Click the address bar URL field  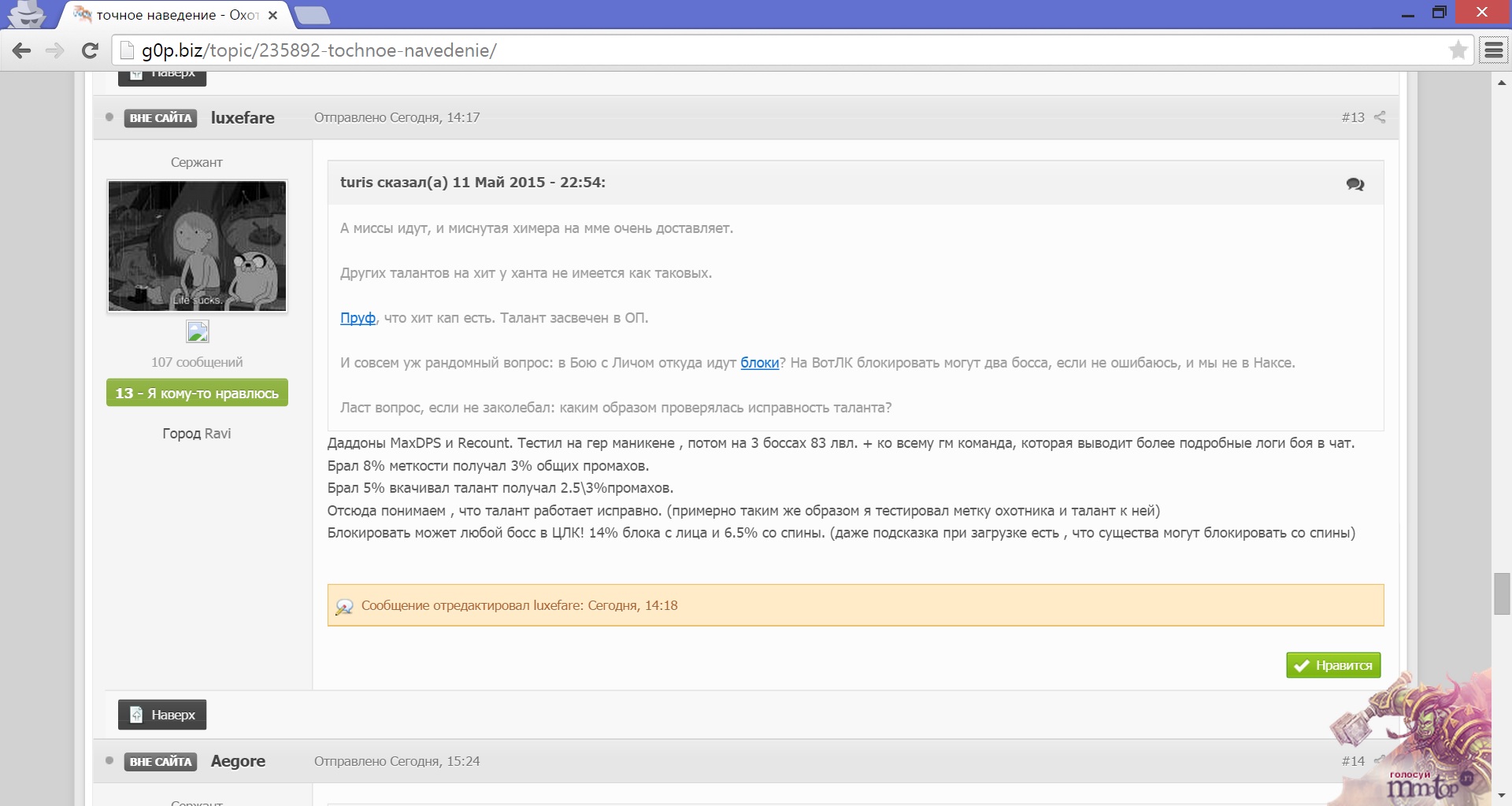(787, 50)
